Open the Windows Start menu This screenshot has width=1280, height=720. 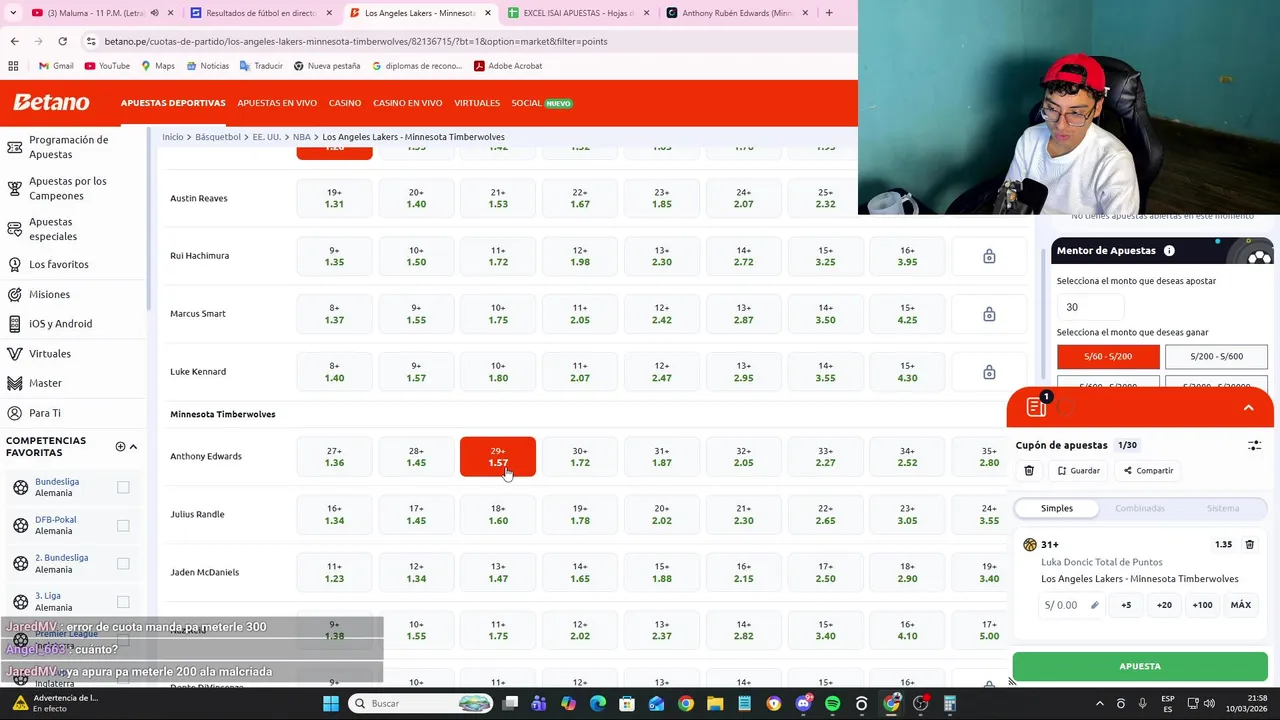[331, 704]
